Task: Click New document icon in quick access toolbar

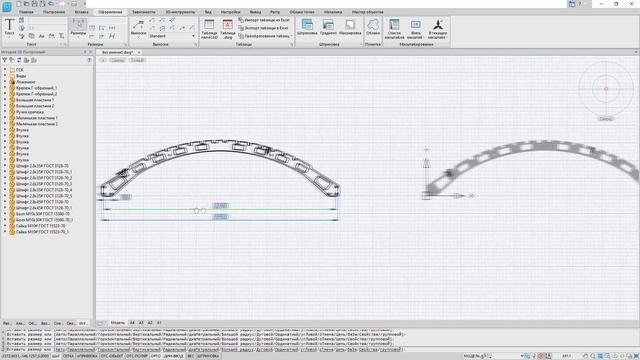Action: pyautogui.click(x=19, y=4)
